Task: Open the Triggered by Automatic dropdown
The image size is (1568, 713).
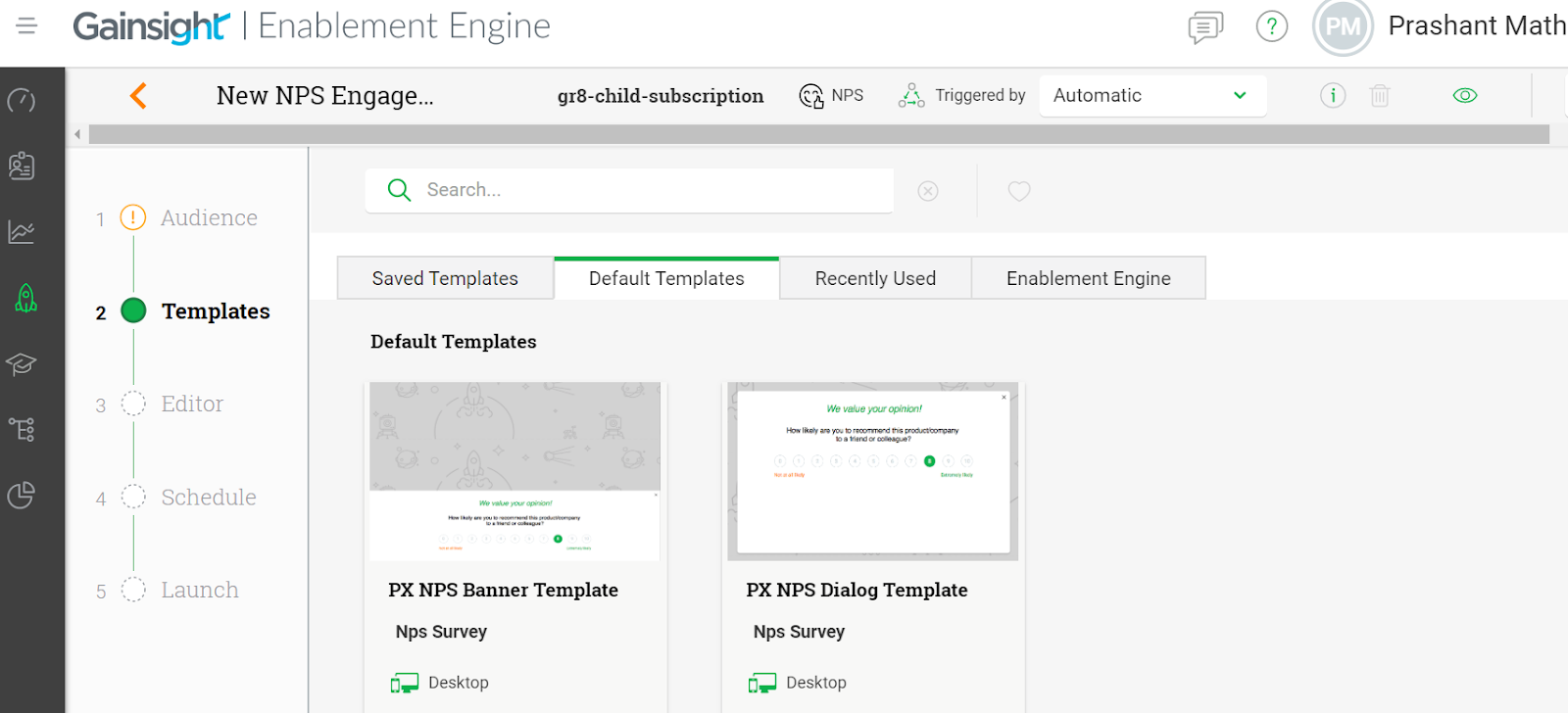Action: coord(1152,96)
